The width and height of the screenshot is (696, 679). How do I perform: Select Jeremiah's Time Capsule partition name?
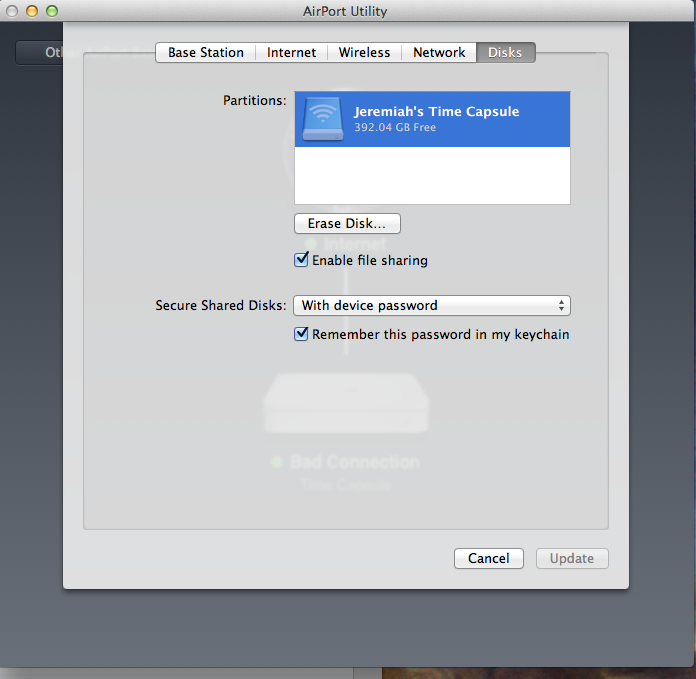pos(436,111)
